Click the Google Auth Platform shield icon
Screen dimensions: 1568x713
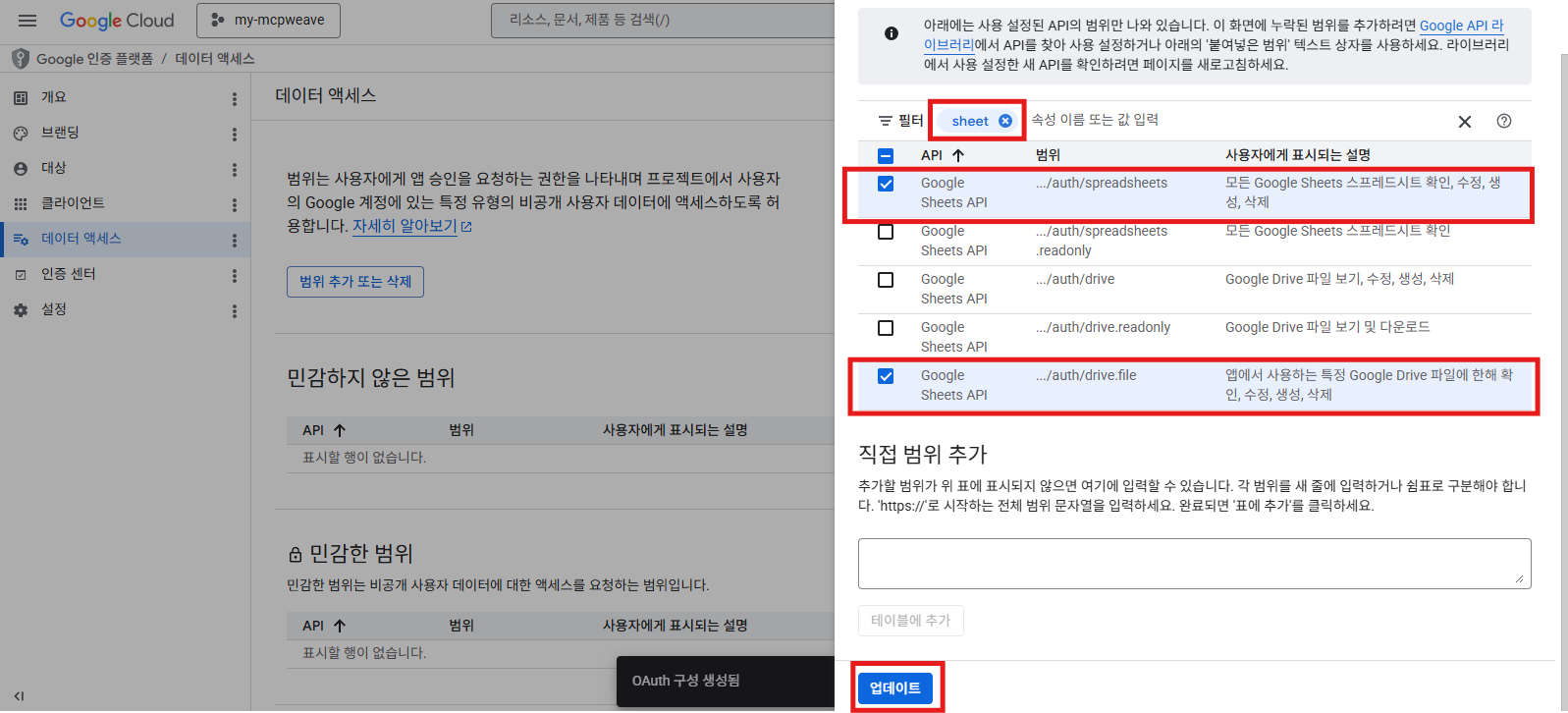20,59
